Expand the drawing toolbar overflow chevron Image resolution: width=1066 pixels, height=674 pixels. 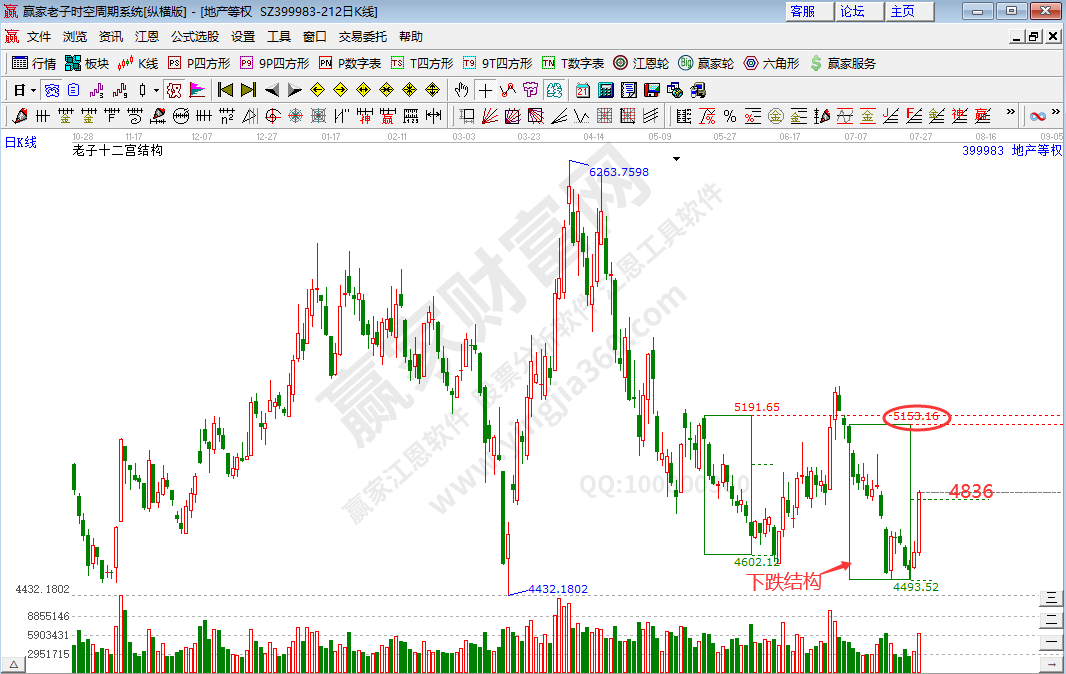coord(1010,114)
